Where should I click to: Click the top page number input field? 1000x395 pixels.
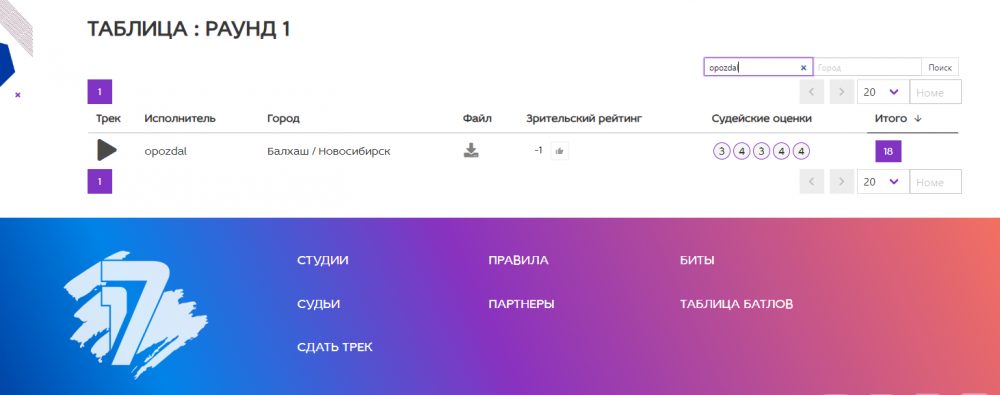[936, 92]
